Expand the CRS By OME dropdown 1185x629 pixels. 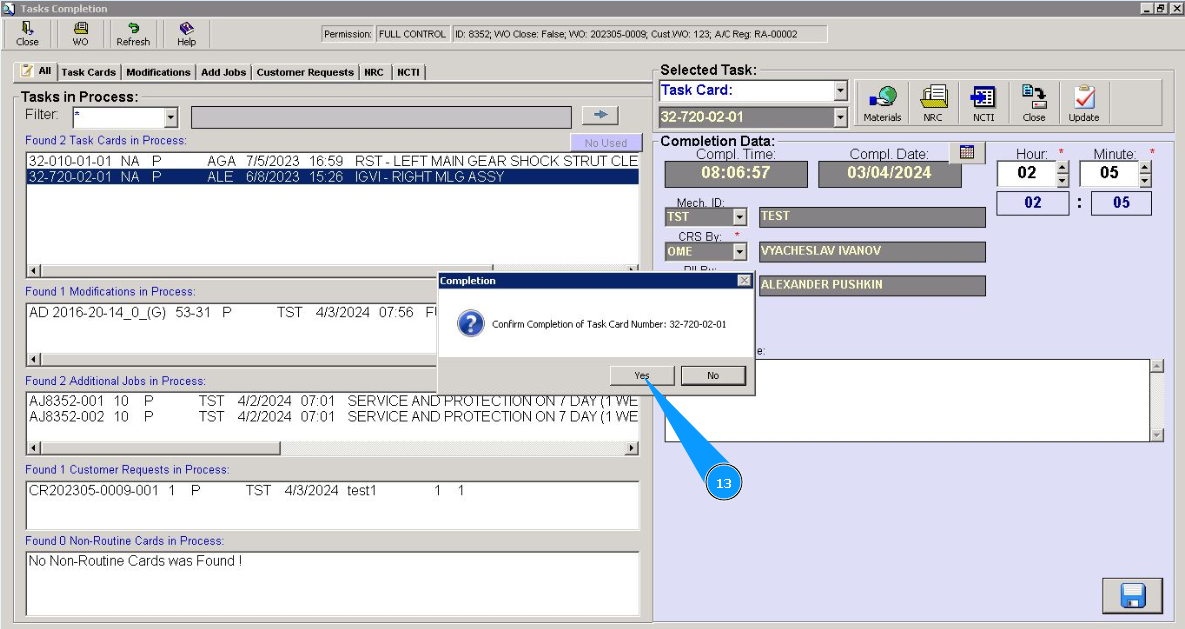(740, 252)
